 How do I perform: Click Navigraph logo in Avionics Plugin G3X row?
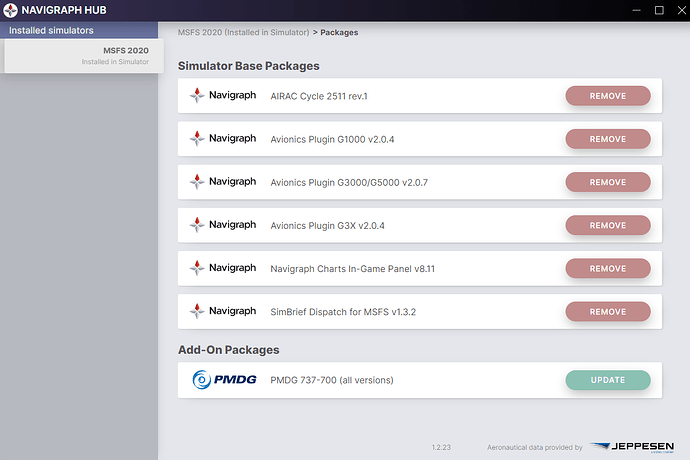(x=223, y=224)
